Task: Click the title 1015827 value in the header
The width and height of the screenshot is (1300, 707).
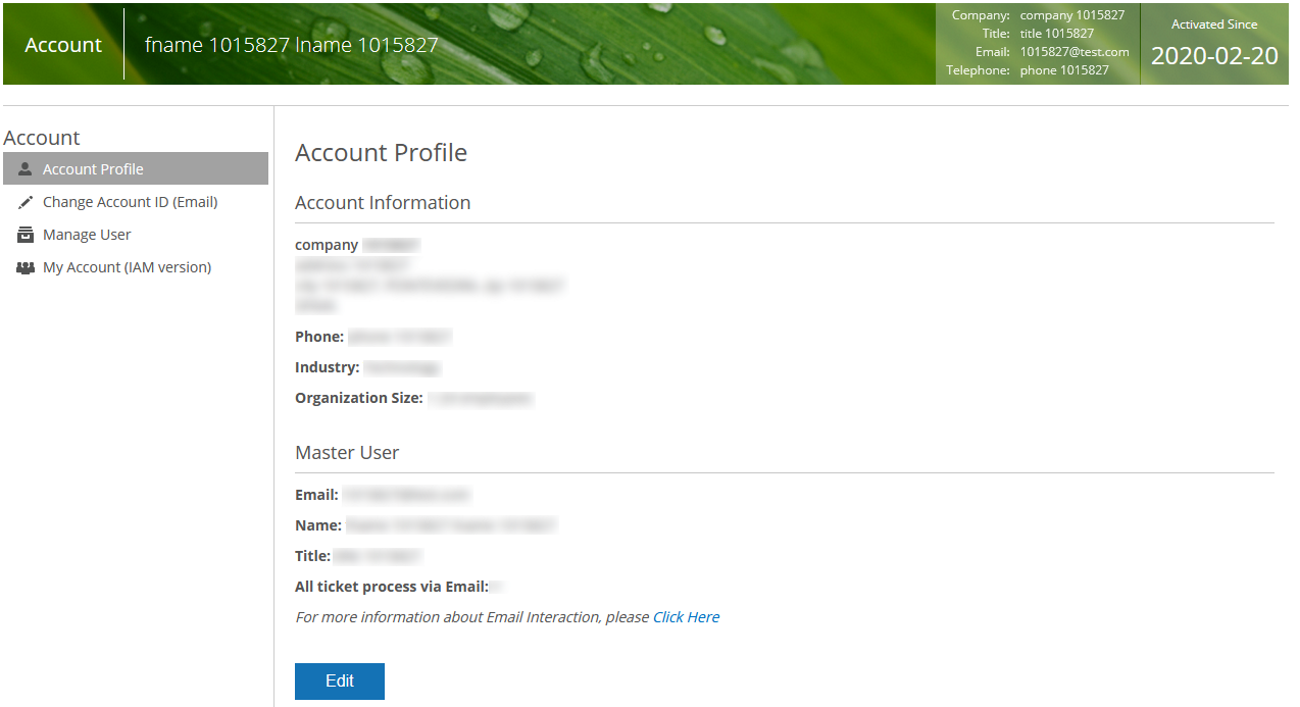Action: [1057, 33]
